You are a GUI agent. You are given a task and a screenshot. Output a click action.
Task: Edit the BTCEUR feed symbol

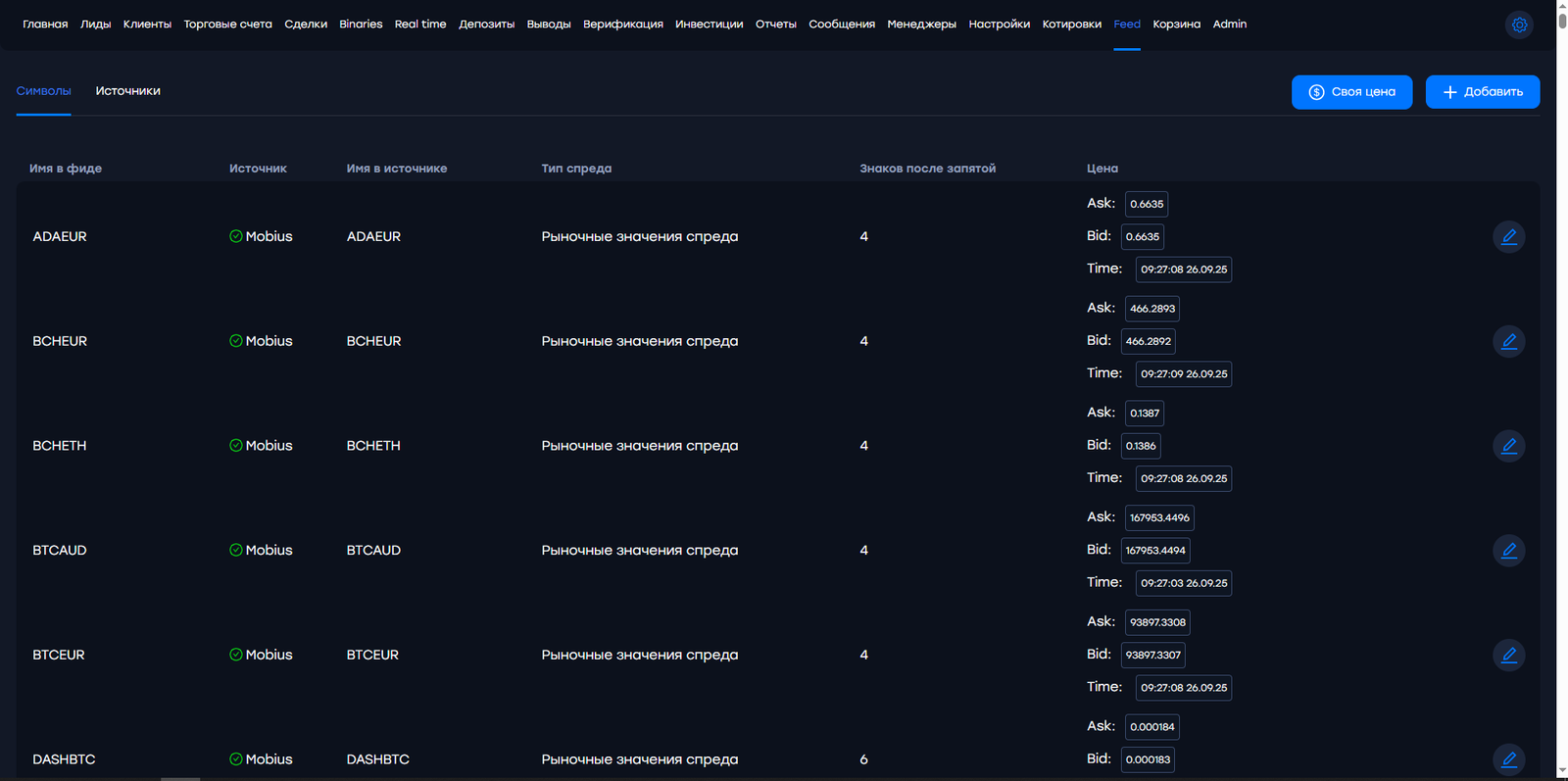pos(1508,655)
